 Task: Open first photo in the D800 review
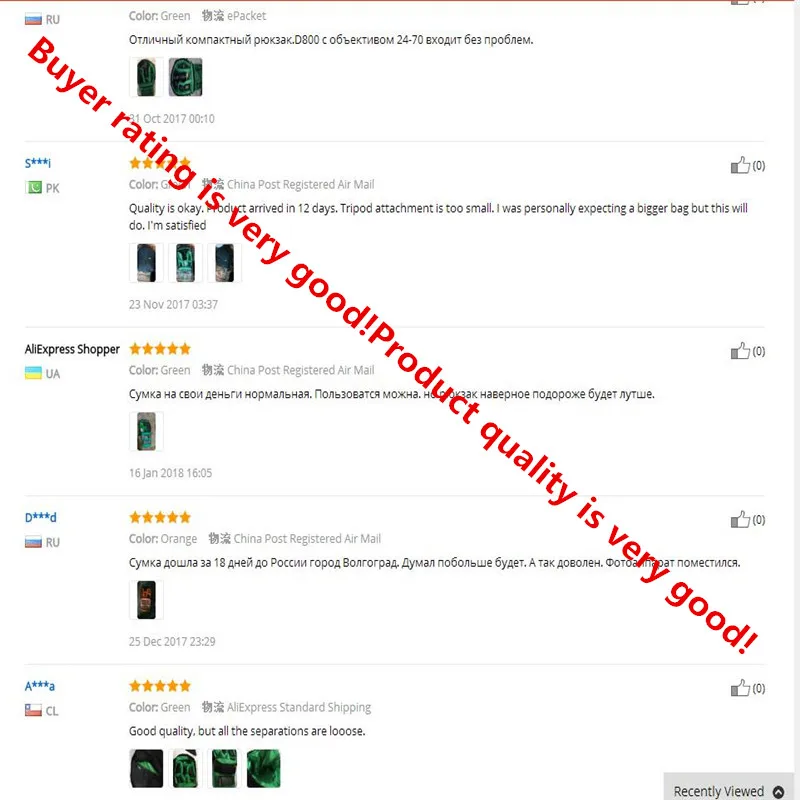tap(146, 77)
